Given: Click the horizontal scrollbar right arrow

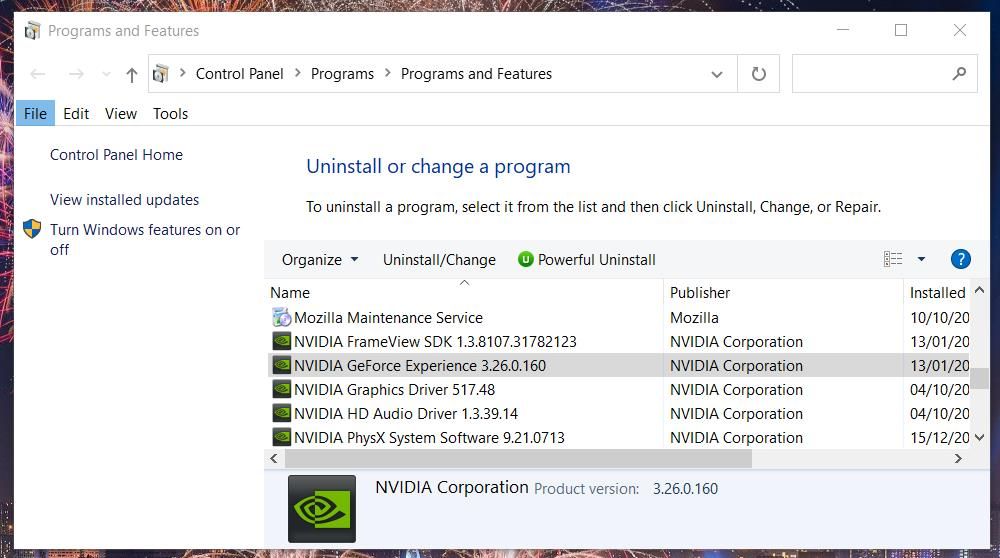Looking at the screenshot, I should [x=958, y=459].
